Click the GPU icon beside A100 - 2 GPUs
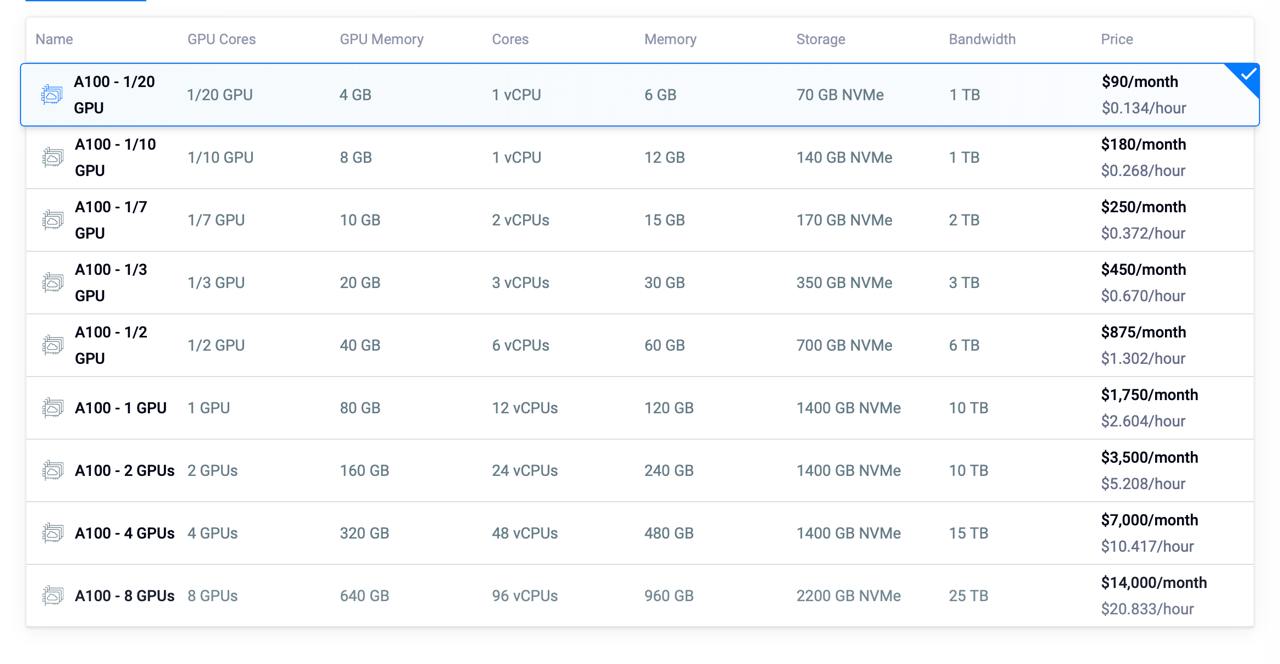Viewport: 1280px width, 664px height. tap(53, 470)
